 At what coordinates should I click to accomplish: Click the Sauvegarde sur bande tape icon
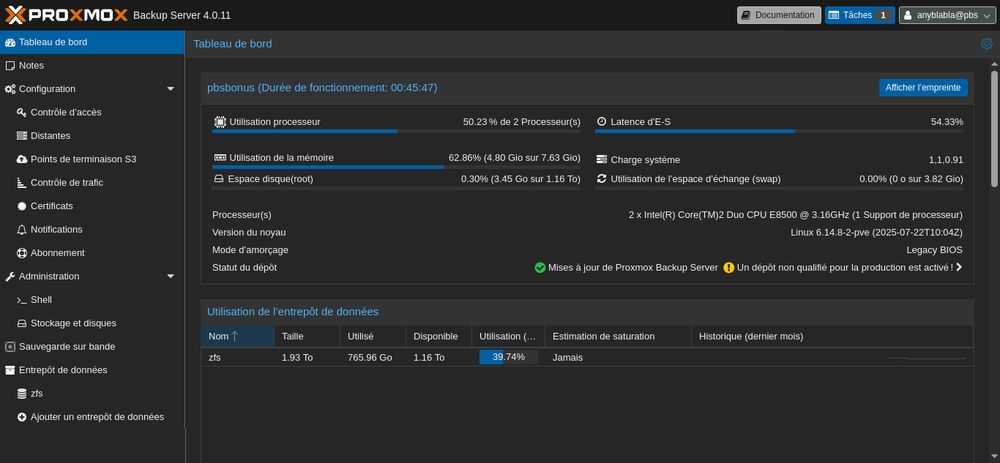coord(10,347)
